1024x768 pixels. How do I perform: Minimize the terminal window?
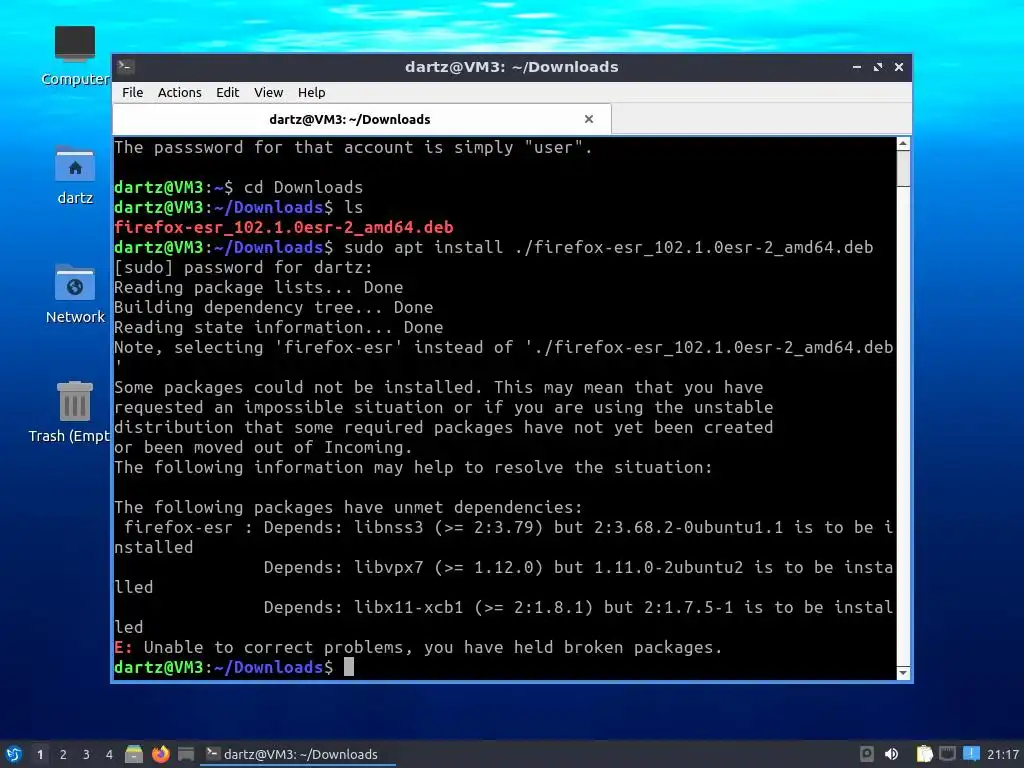(x=857, y=67)
